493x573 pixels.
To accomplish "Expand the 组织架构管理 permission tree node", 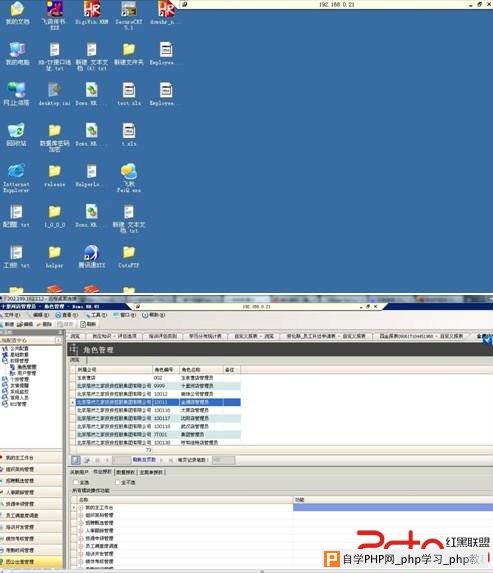I will (81, 515).
